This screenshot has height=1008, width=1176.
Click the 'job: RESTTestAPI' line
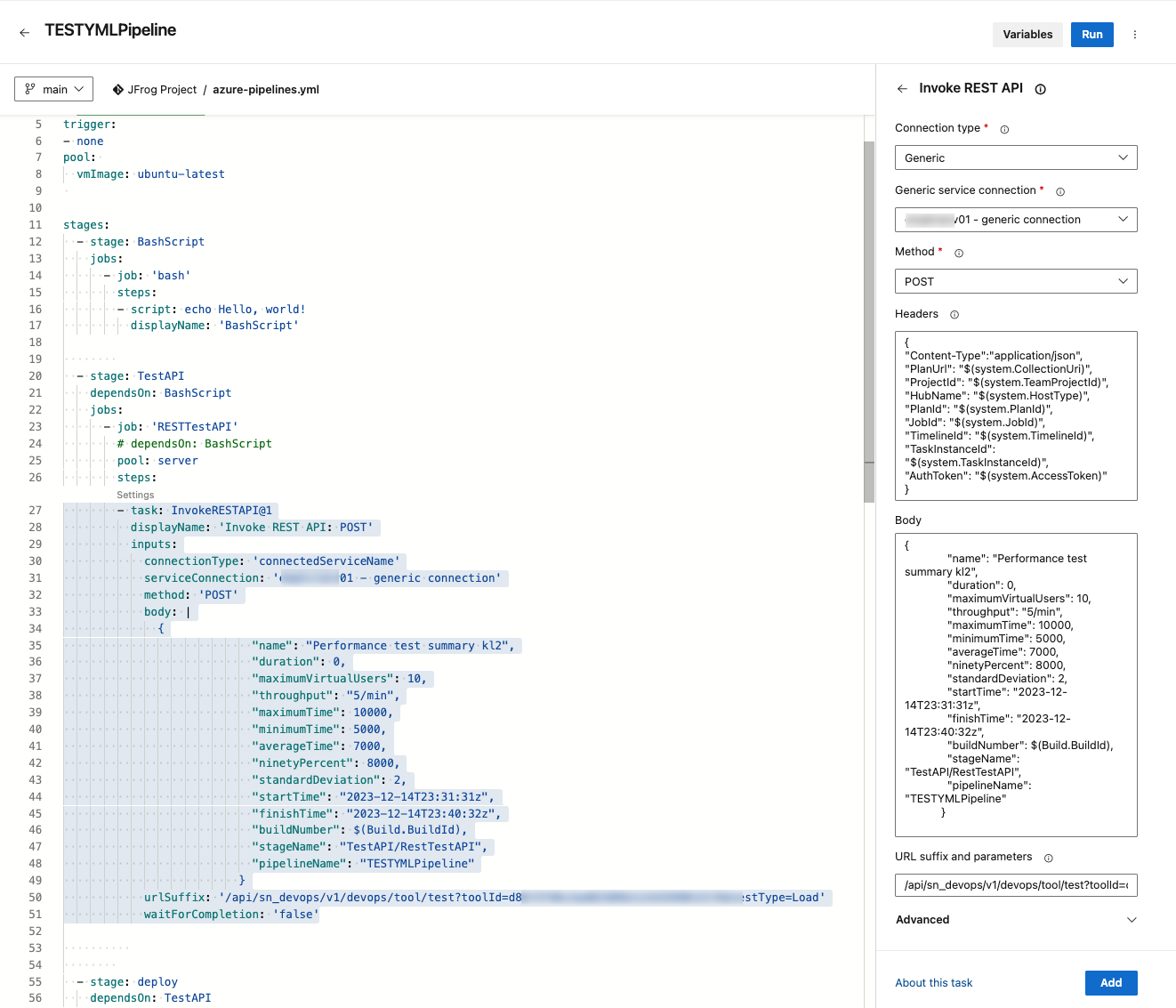(x=172, y=427)
